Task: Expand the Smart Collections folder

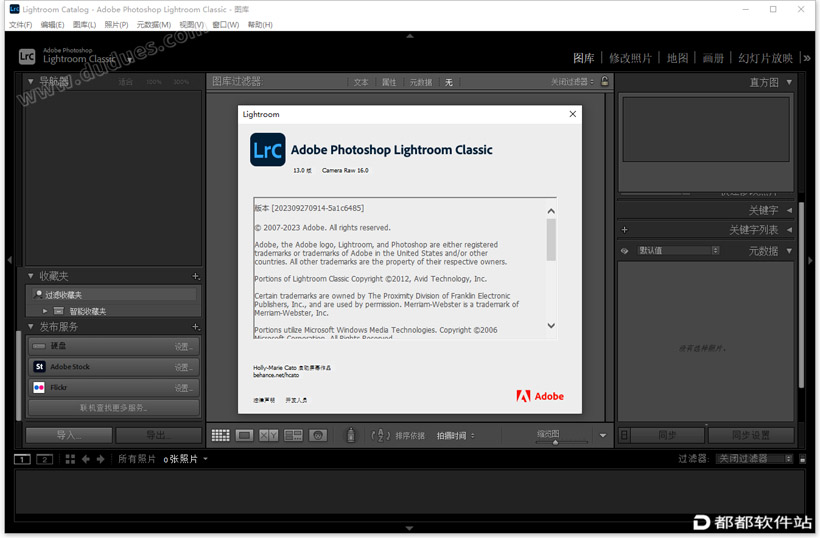Action: pos(45,311)
